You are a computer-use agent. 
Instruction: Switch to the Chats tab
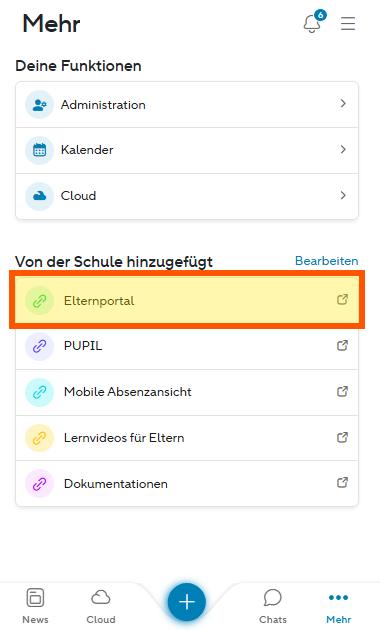(273, 606)
